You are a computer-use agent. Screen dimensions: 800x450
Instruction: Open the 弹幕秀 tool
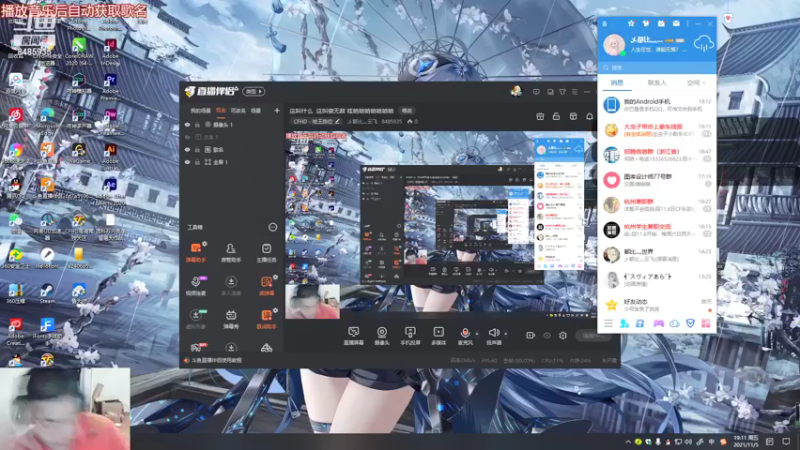coord(231,319)
